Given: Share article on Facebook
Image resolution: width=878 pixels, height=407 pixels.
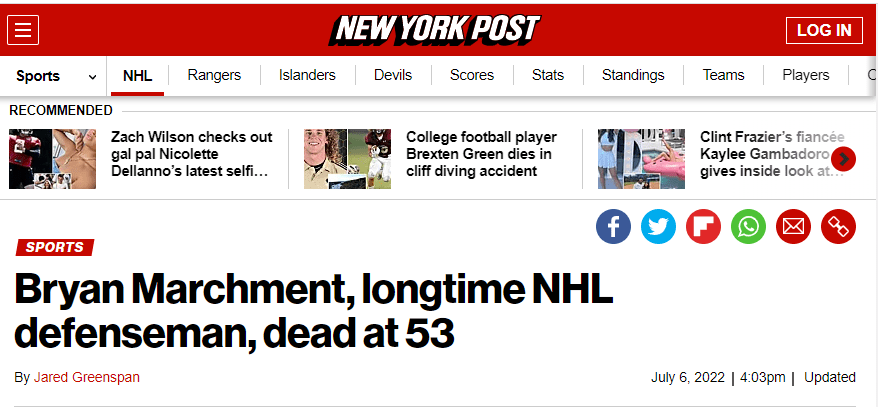Looking at the screenshot, I should [x=613, y=227].
